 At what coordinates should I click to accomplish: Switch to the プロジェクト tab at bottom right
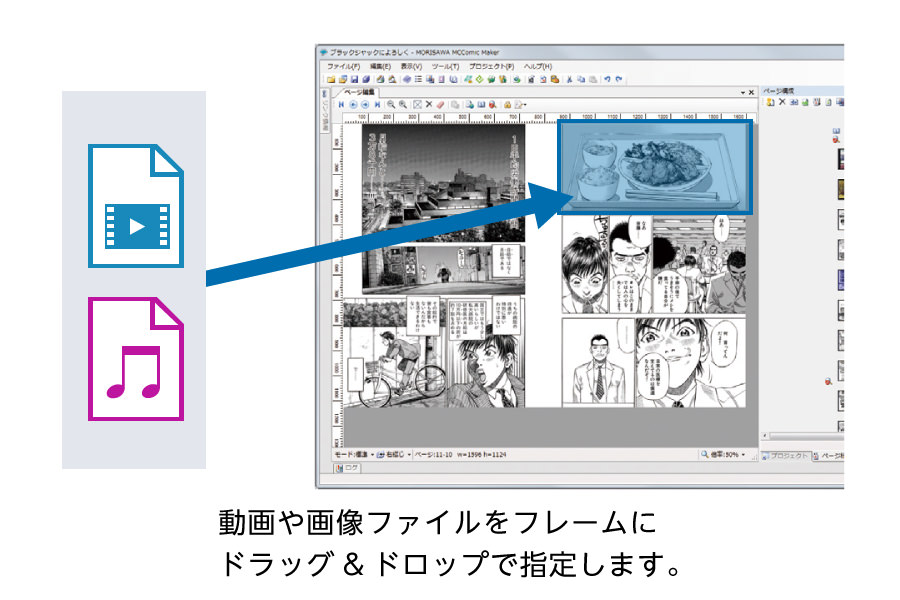click(x=785, y=456)
